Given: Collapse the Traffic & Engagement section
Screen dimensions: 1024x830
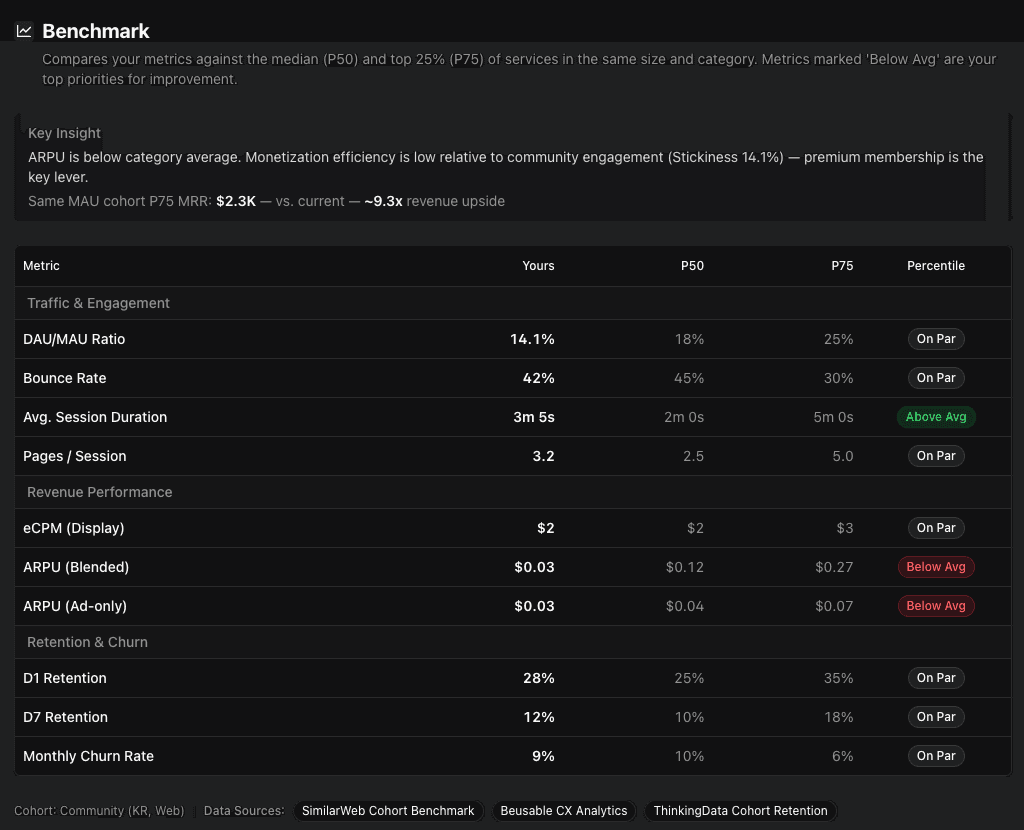Looking at the screenshot, I should pyautogui.click(x=99, y=303).
